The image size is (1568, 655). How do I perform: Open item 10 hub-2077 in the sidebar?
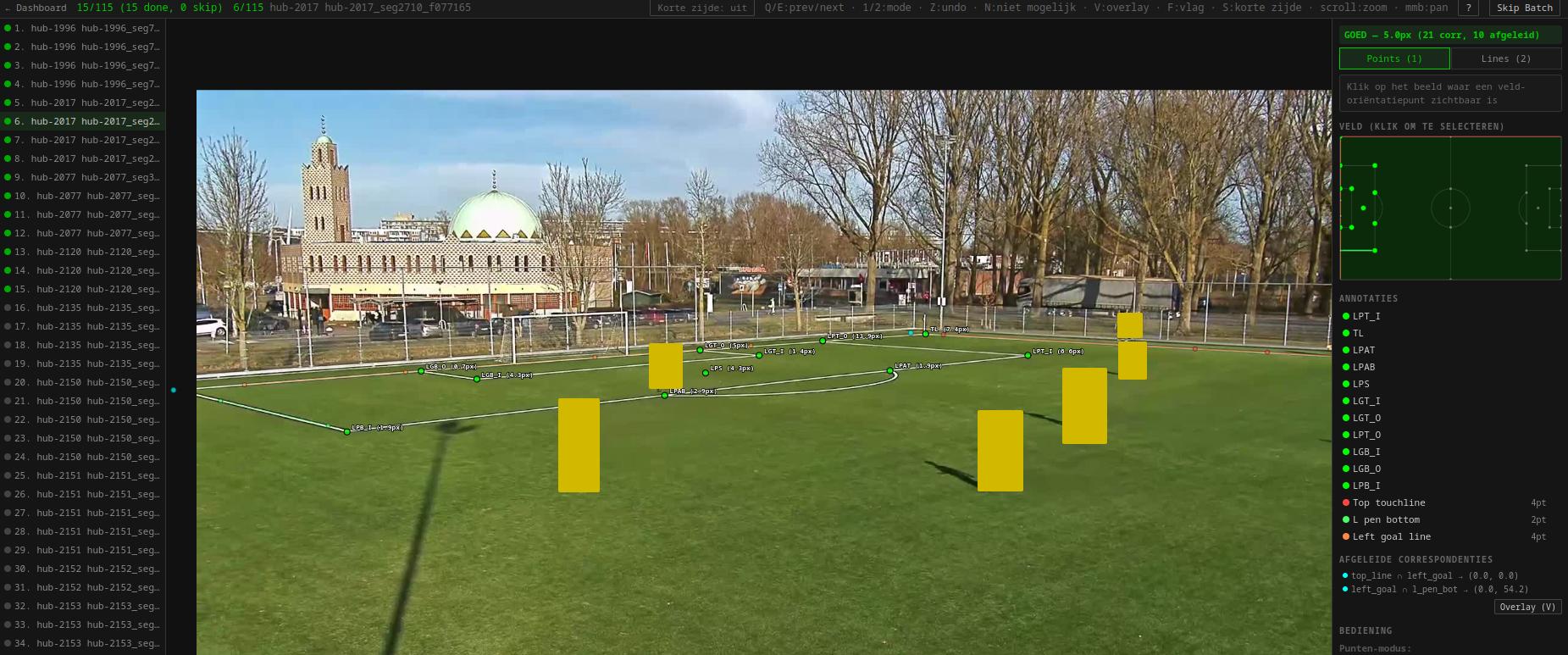82,196
